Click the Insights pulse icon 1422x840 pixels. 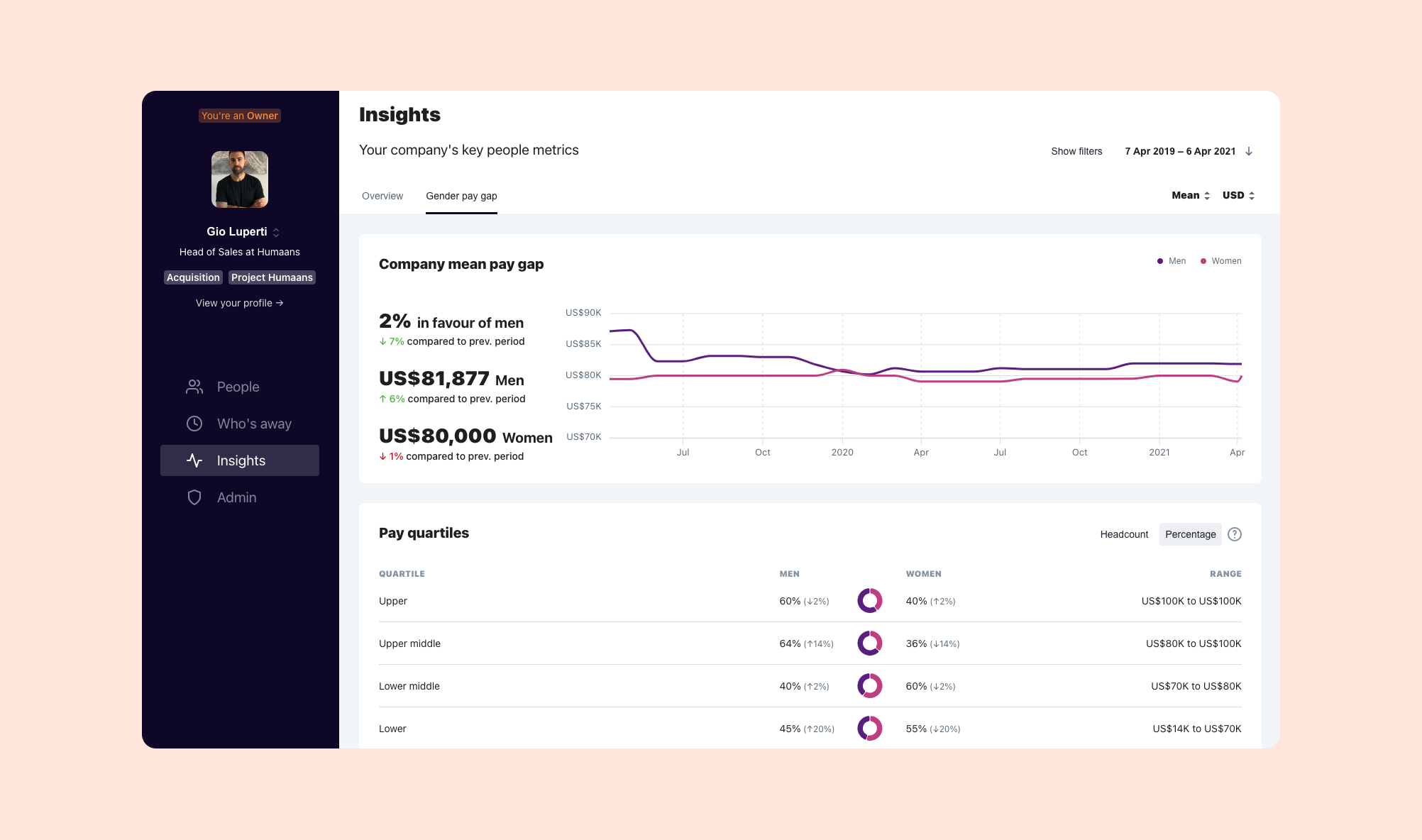point(194,460)
